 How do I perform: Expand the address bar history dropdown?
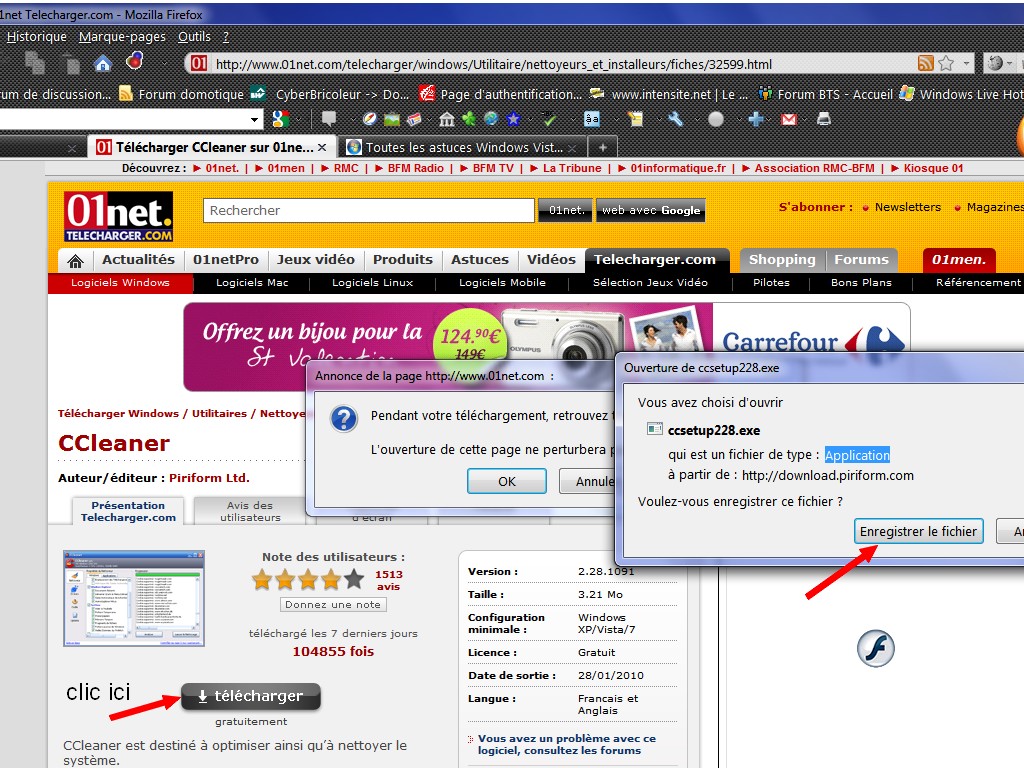pyautogui.click(x=967, y=64)
